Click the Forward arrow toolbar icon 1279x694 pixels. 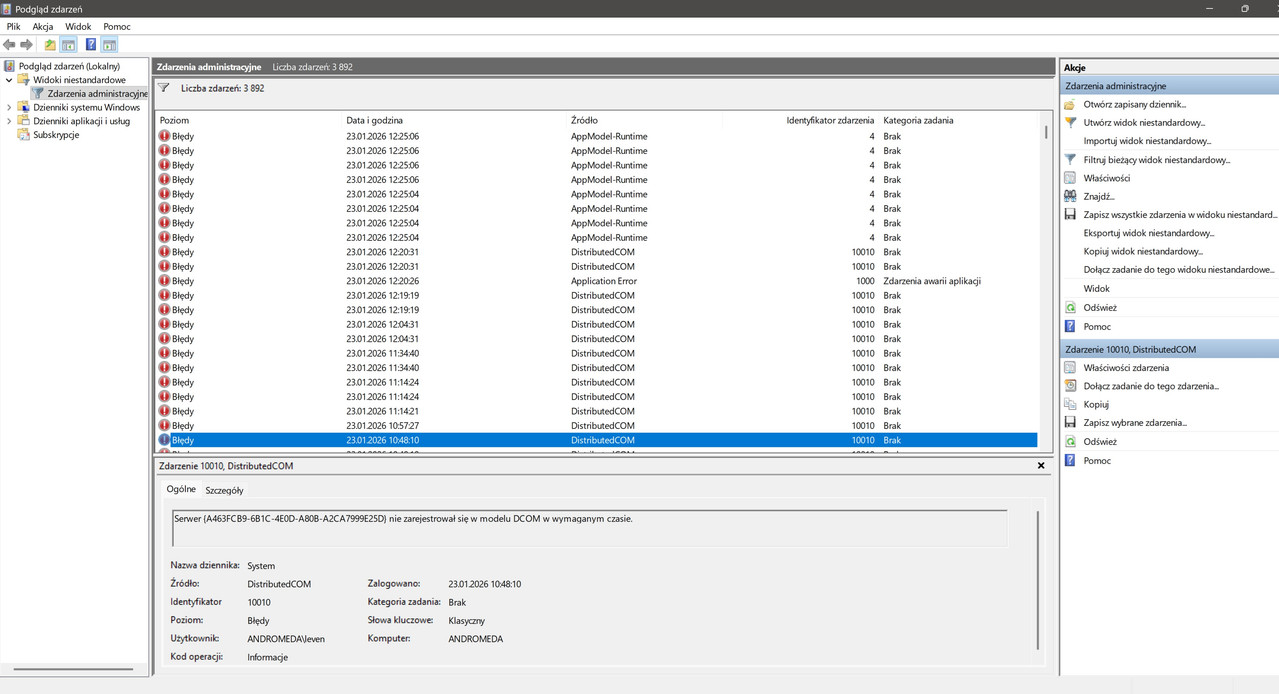click(x=26, y=45)
